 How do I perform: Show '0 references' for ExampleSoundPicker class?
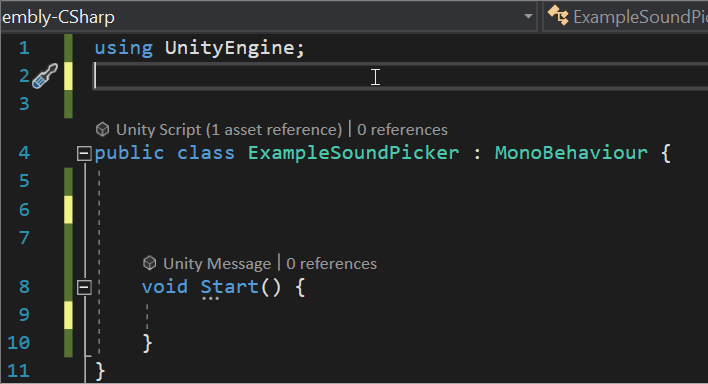[x=402, y=130]
